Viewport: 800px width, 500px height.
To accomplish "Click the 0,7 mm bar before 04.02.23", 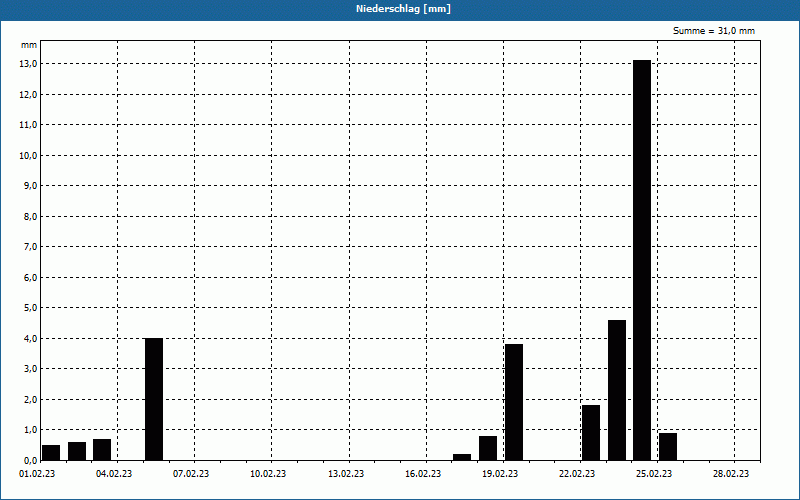I will tap(102, 449).
